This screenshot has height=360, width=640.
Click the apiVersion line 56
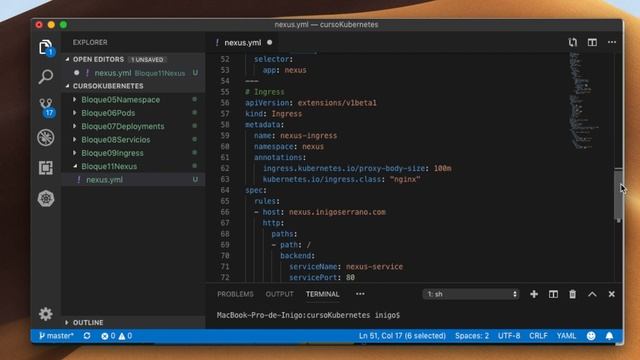(x=311, y=103)
